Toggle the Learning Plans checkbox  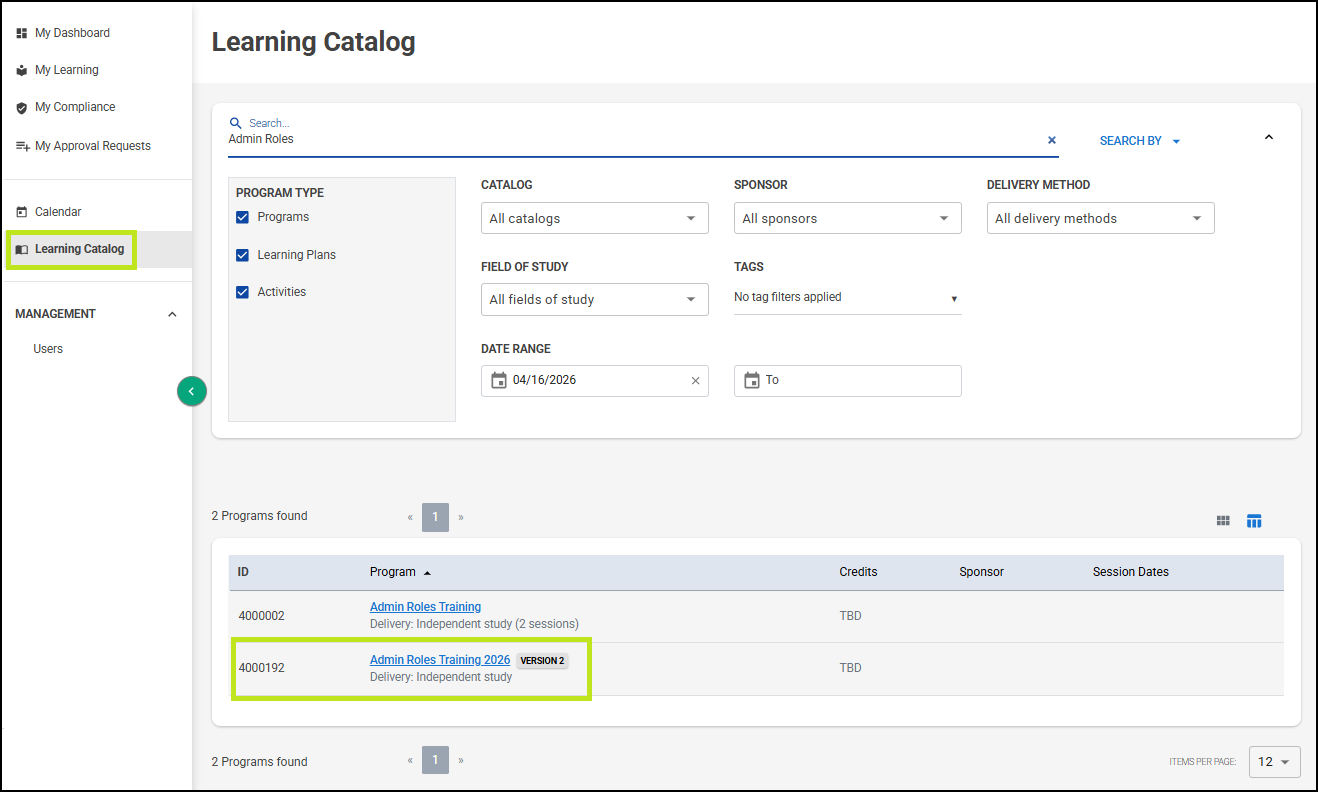242,255
